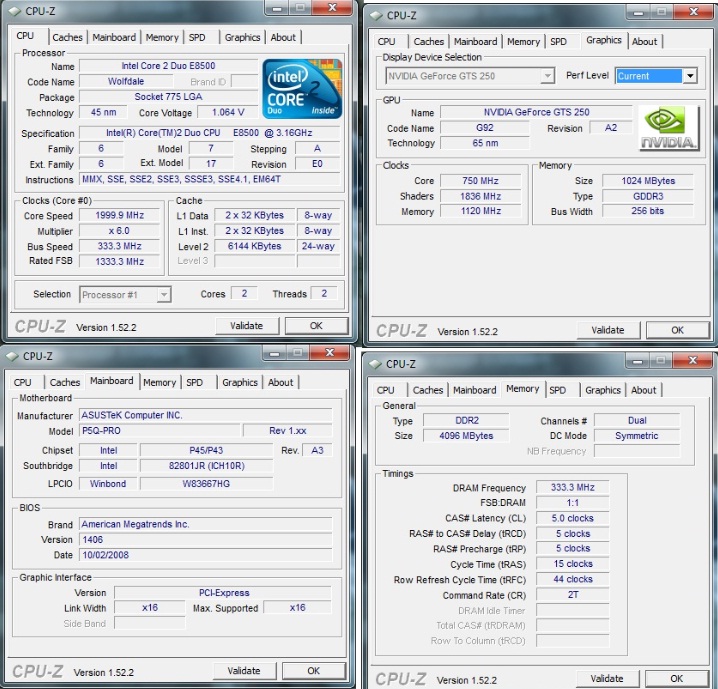718x689 pixels.
Task: Click the 'PCI-Express' graphic interface version
Action: [x=223, y=593]
